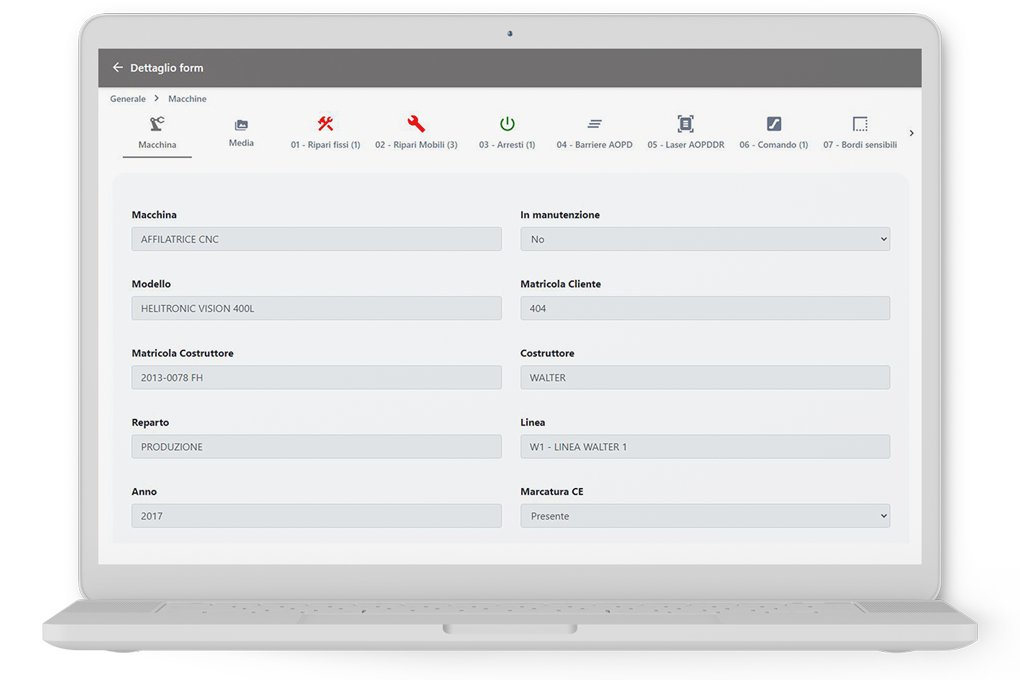Click the Macchina robot arm icon
The width and height of the screenshot is (1020, 680).
point(157,124)
